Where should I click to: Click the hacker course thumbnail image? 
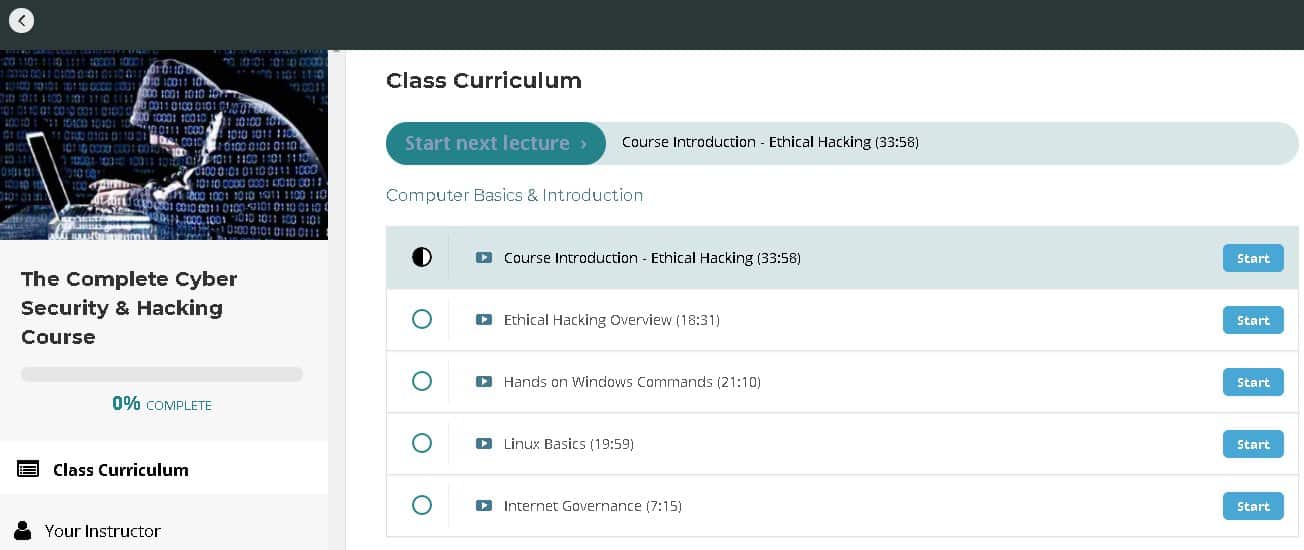164,145
